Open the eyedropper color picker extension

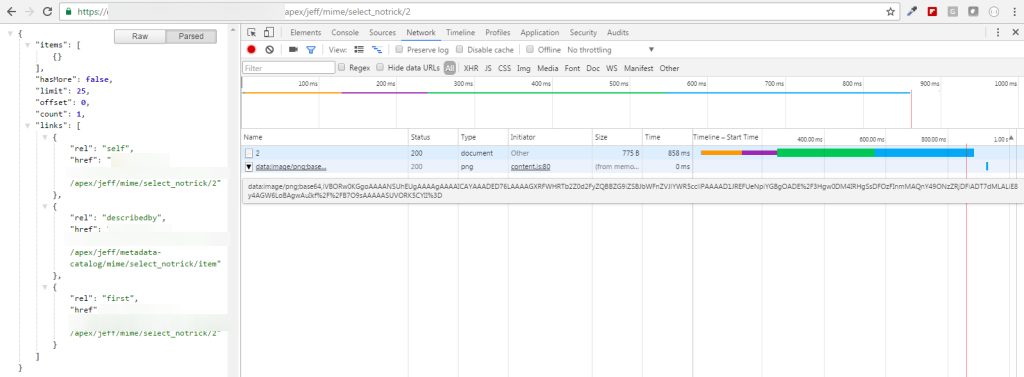click(912, 12)
